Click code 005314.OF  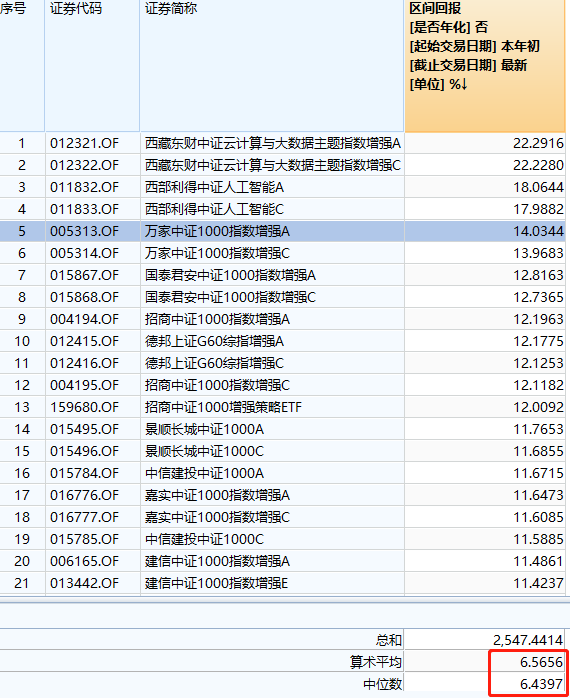[84, 253]
